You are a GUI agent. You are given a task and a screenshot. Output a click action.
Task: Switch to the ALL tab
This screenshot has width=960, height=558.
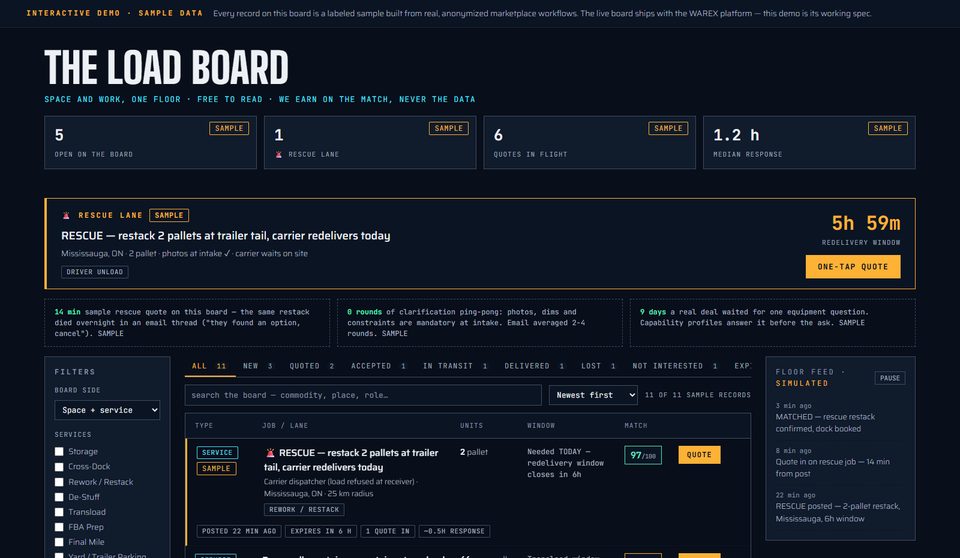[209, 366]
